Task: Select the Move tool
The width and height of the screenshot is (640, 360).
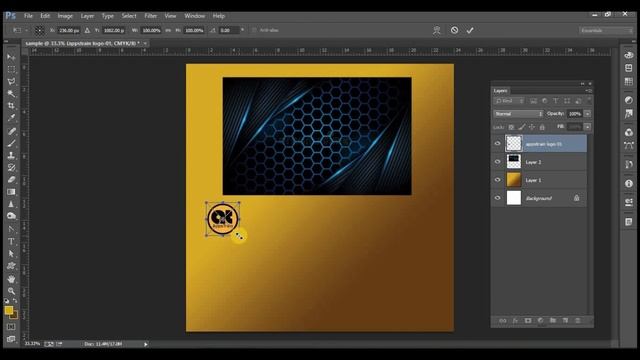Action: (11, 57)
